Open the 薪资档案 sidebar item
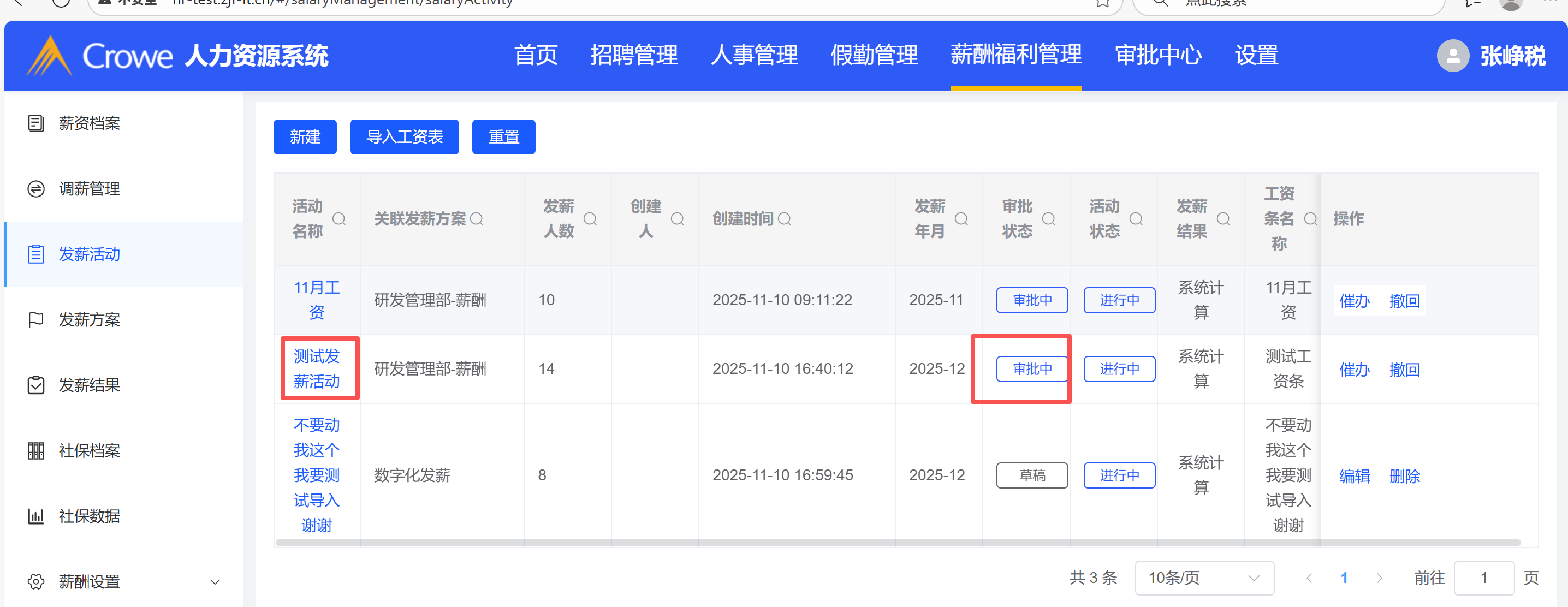 89,123
